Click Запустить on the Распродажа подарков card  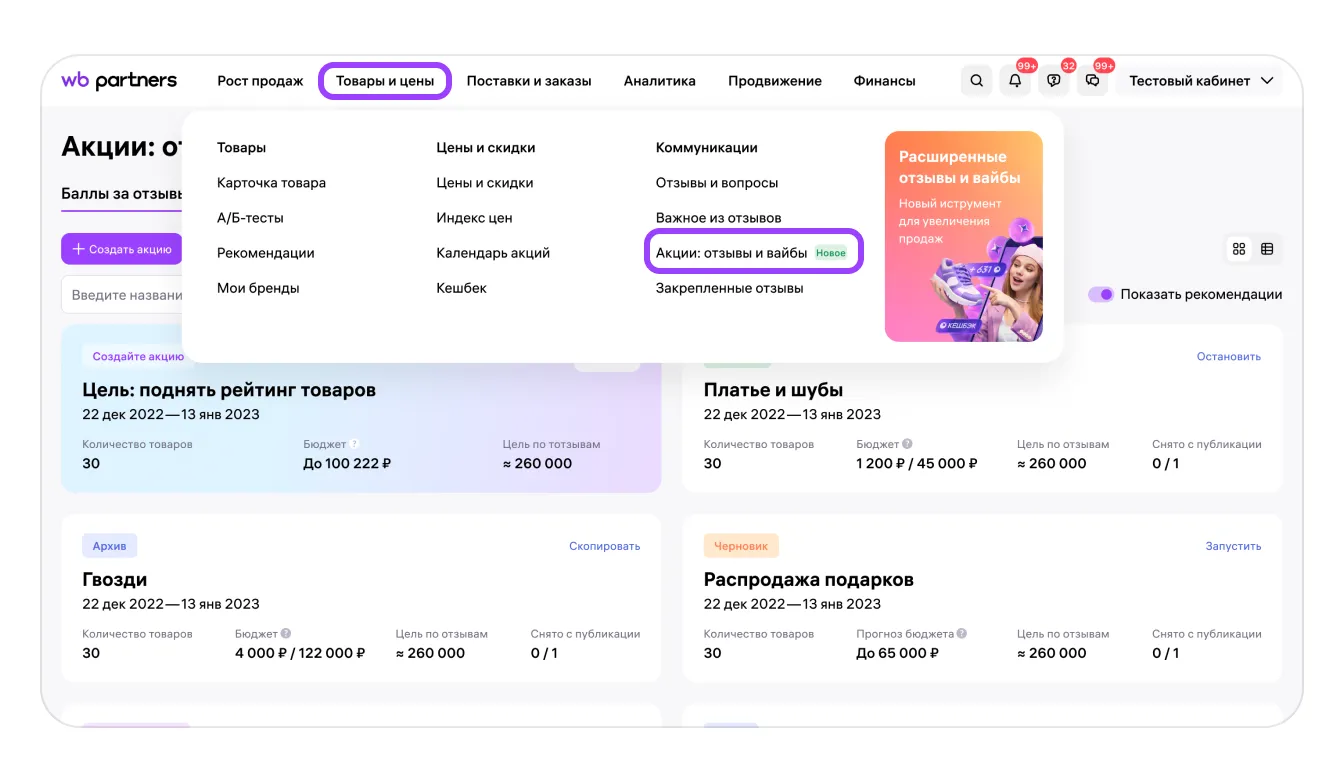(x=1234, y=546)
